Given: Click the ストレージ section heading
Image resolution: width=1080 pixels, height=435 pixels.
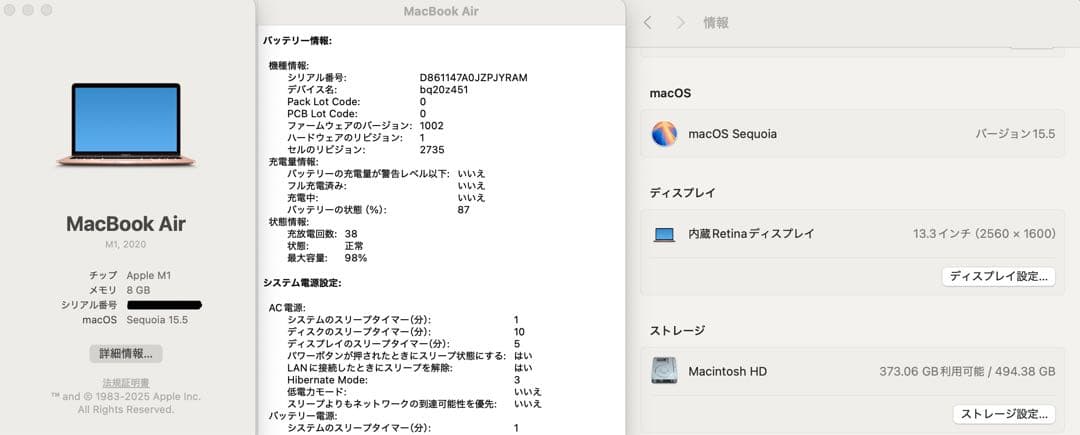Looking at the screenshot, I should 677,330.
